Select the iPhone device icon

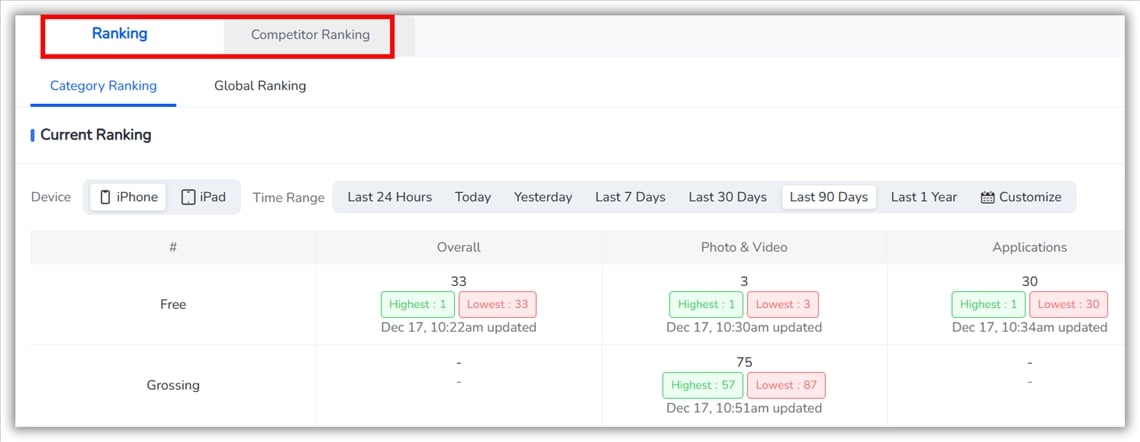(x=105, y=197)
